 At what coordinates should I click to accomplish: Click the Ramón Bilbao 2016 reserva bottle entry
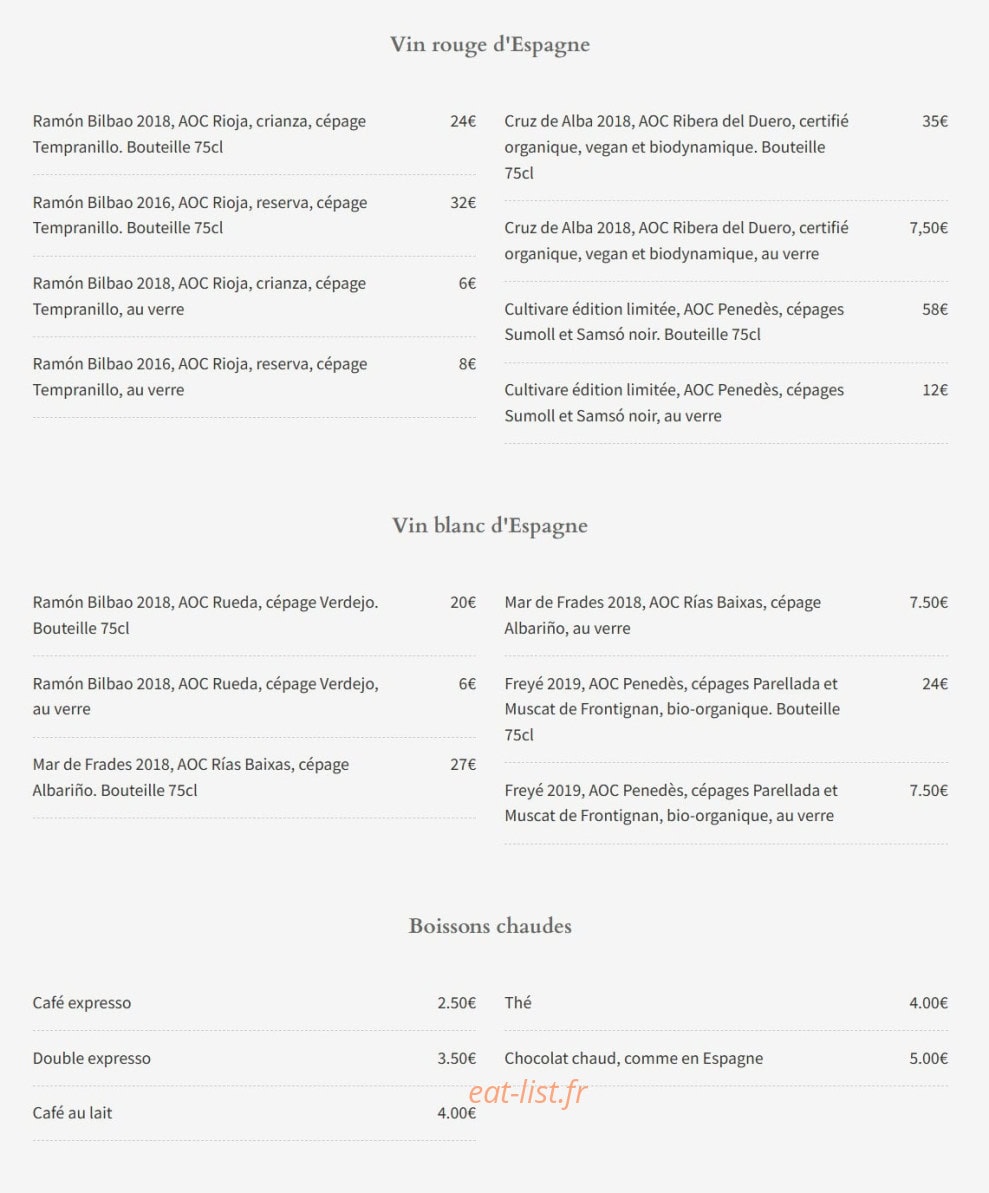tap(254, 215)
